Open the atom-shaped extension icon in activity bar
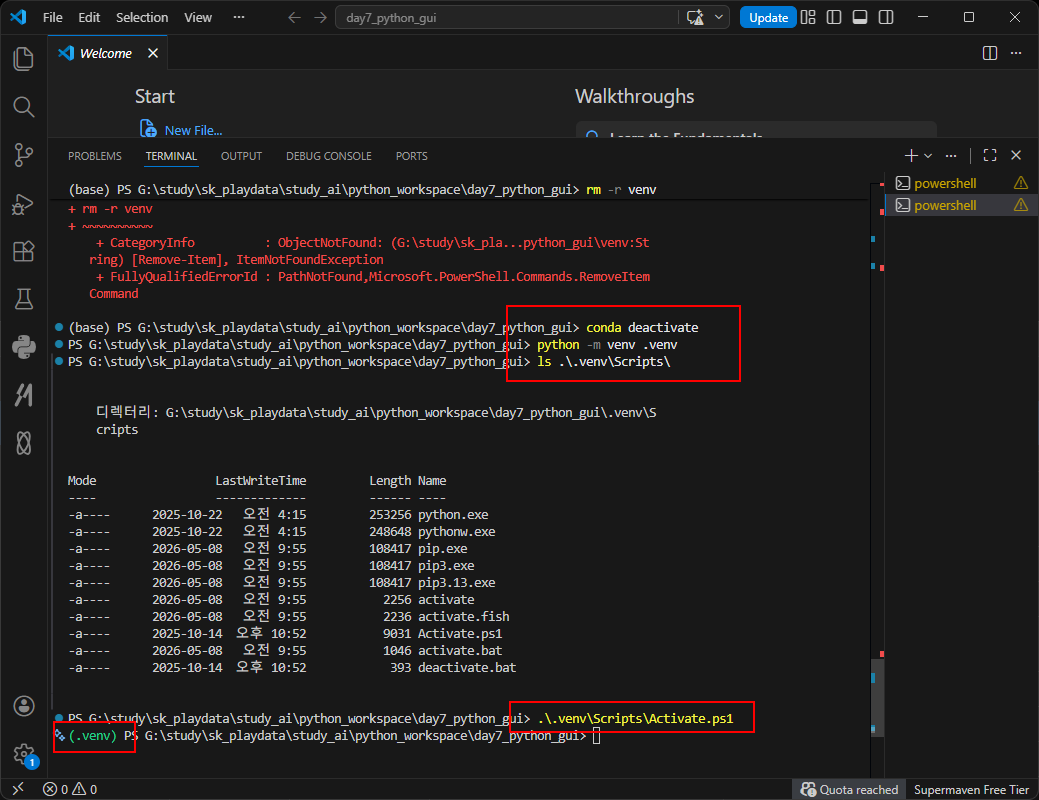This screenshot has width=1039, height=800. [x=24, y=442]
